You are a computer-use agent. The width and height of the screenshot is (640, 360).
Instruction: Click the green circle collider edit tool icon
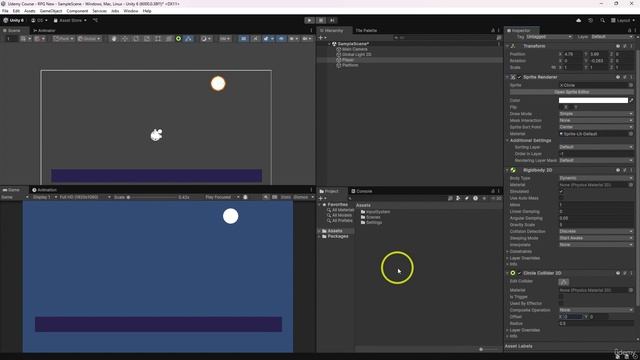[178, 39]
